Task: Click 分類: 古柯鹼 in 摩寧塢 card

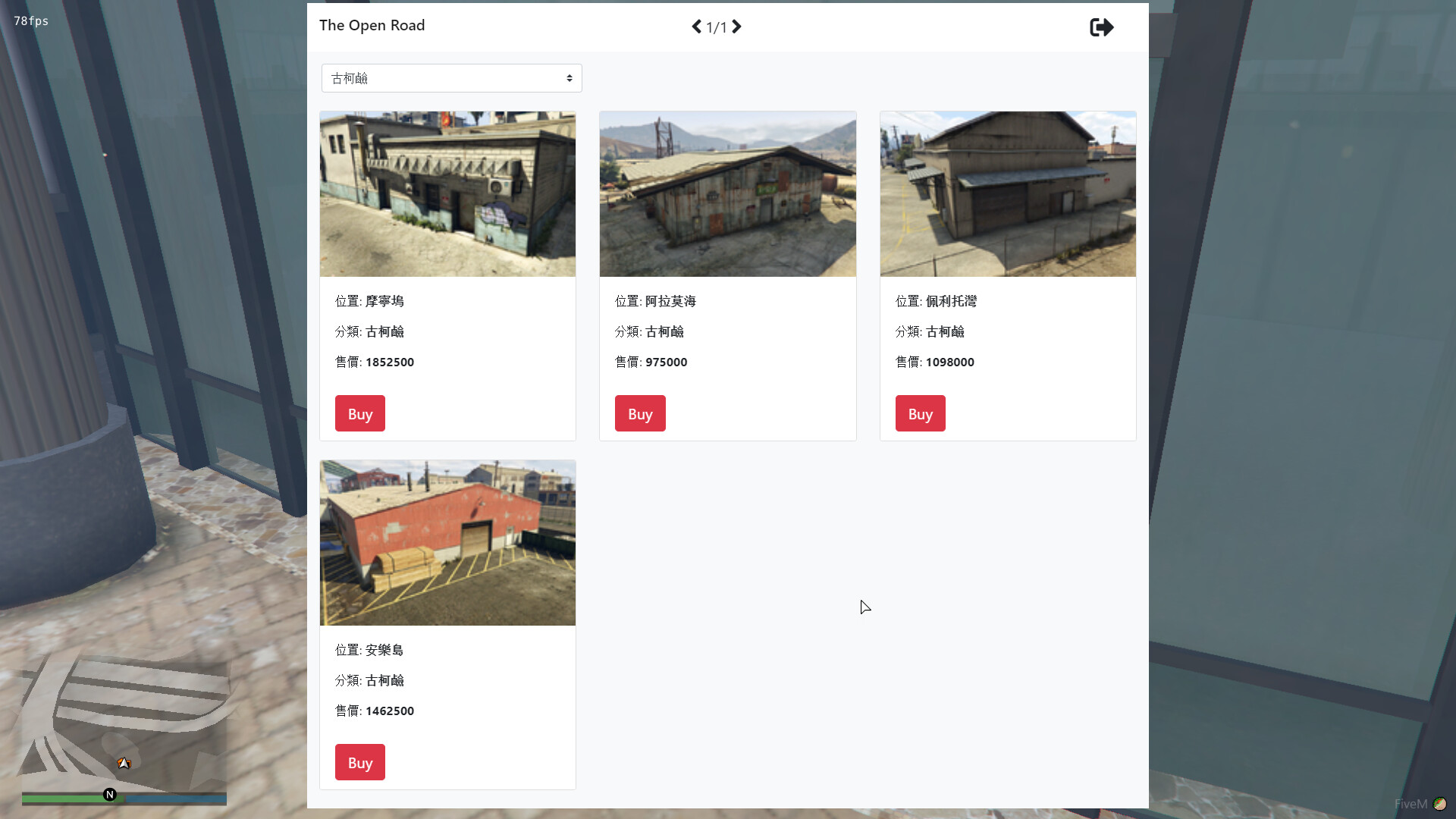Action: (369, 331)
